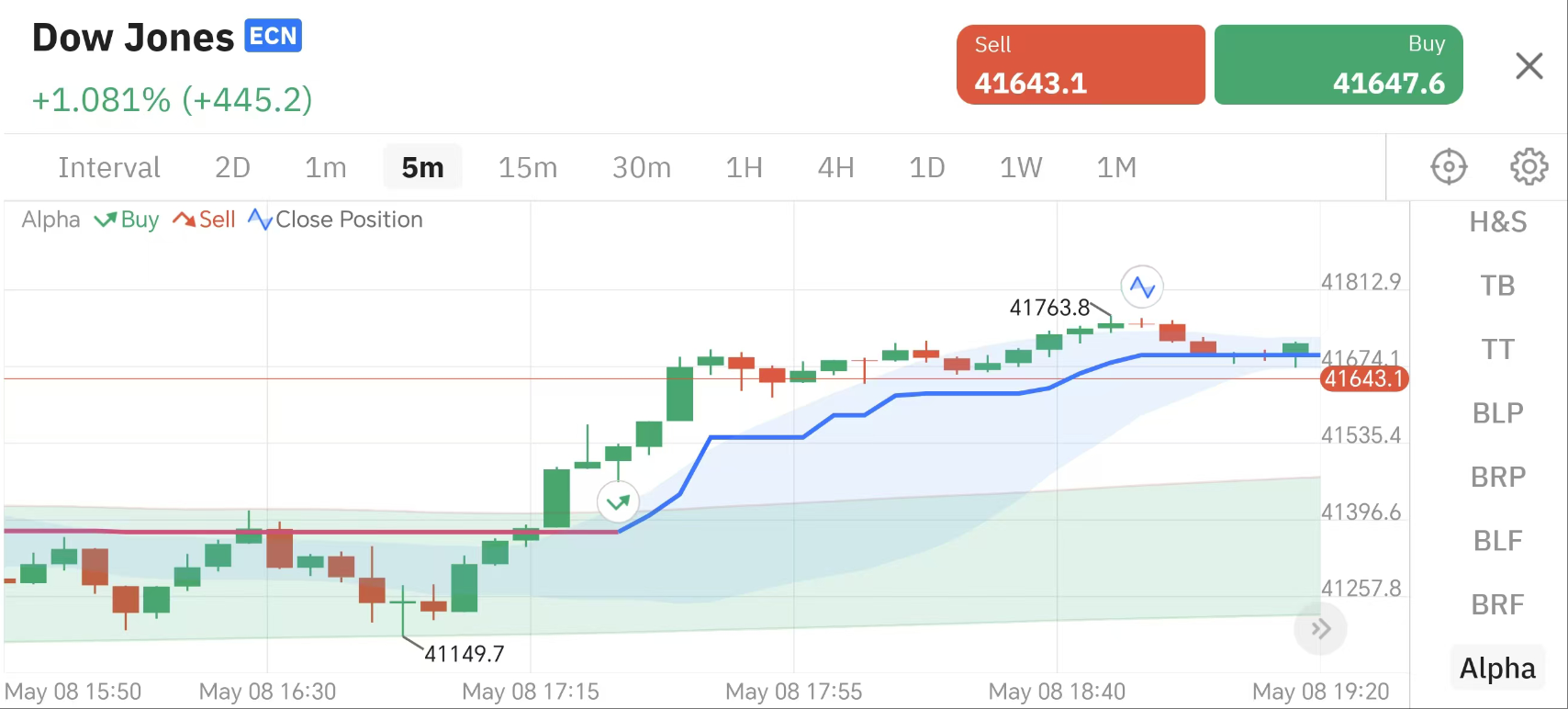Viewport: 1568px width, 709px height.
Task: Select the 1m interval
Action: coord(326,167)
